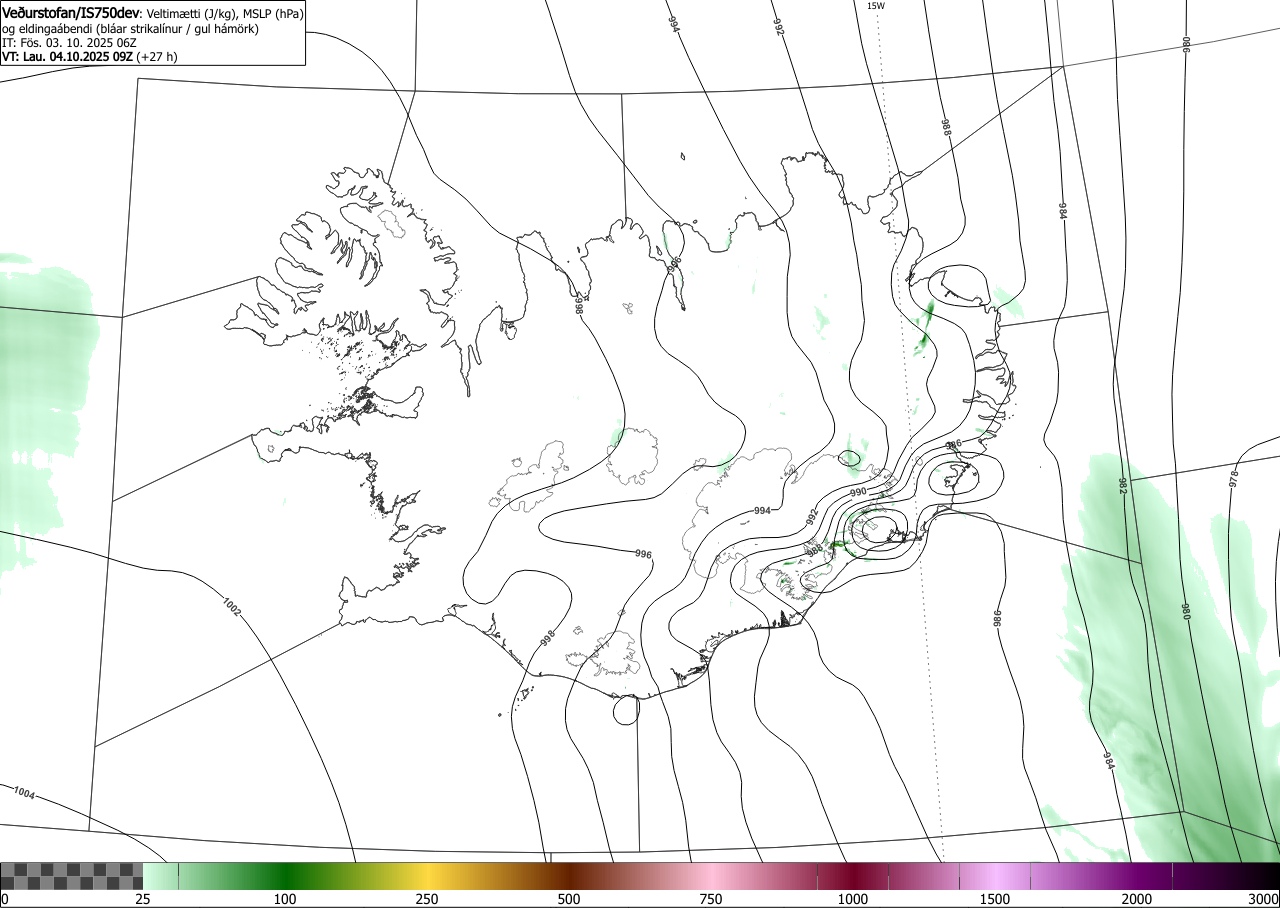Click the color scale value 250
Screen dimensions: 1280x908
coord(427,900)
